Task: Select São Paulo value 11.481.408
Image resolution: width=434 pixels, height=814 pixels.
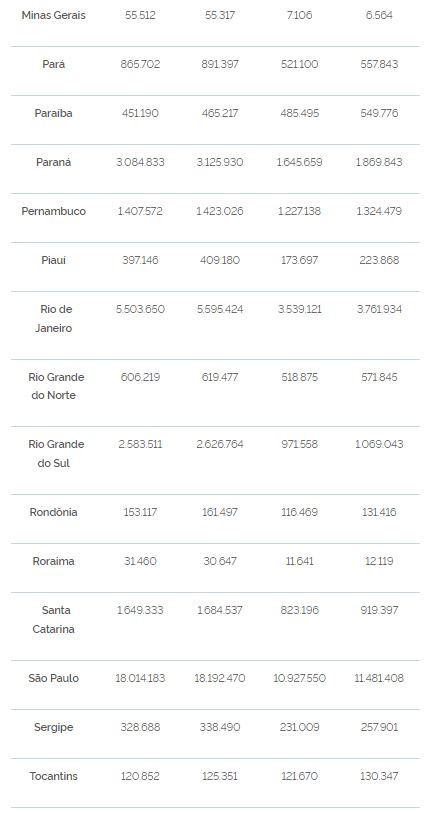Action: point(379,679)
